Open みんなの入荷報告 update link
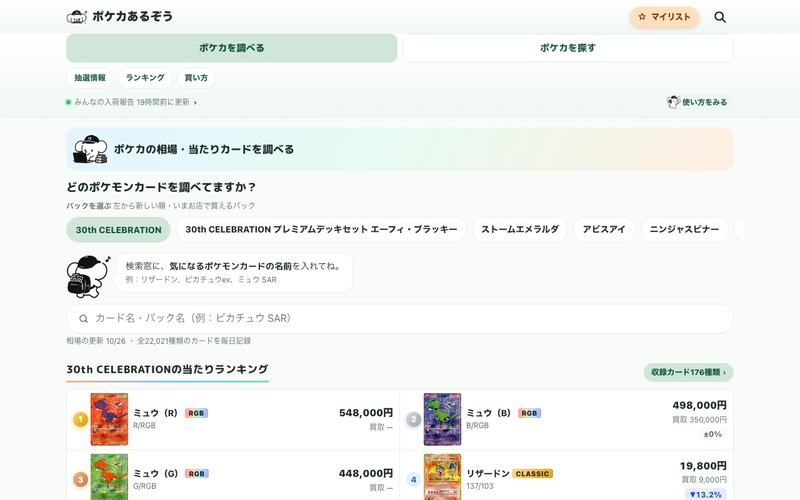This screenshot has height=500, width=800. pyautogui.click(x=132, y=102)
